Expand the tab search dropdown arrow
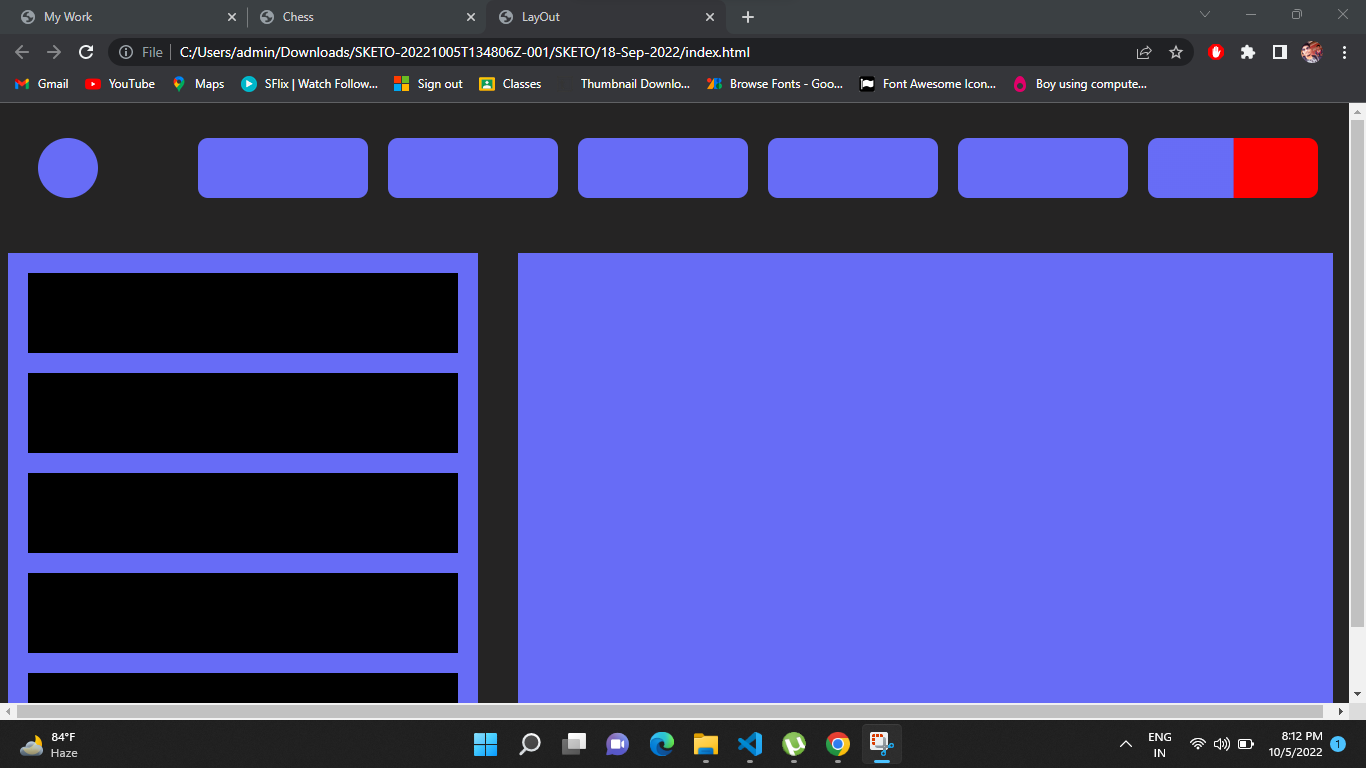The height and width of the screenshot is (768, 1366). 1205,15
